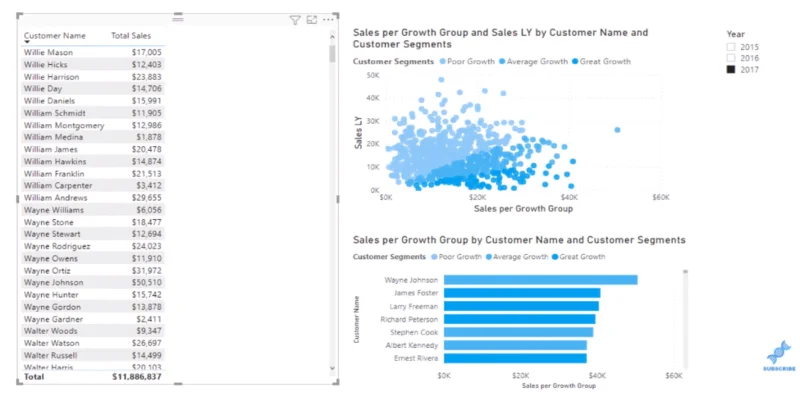The image size is (800, 397).
Task: Select the Wayne Stone row
Action: pyautogui.click(x=93, y=222)
